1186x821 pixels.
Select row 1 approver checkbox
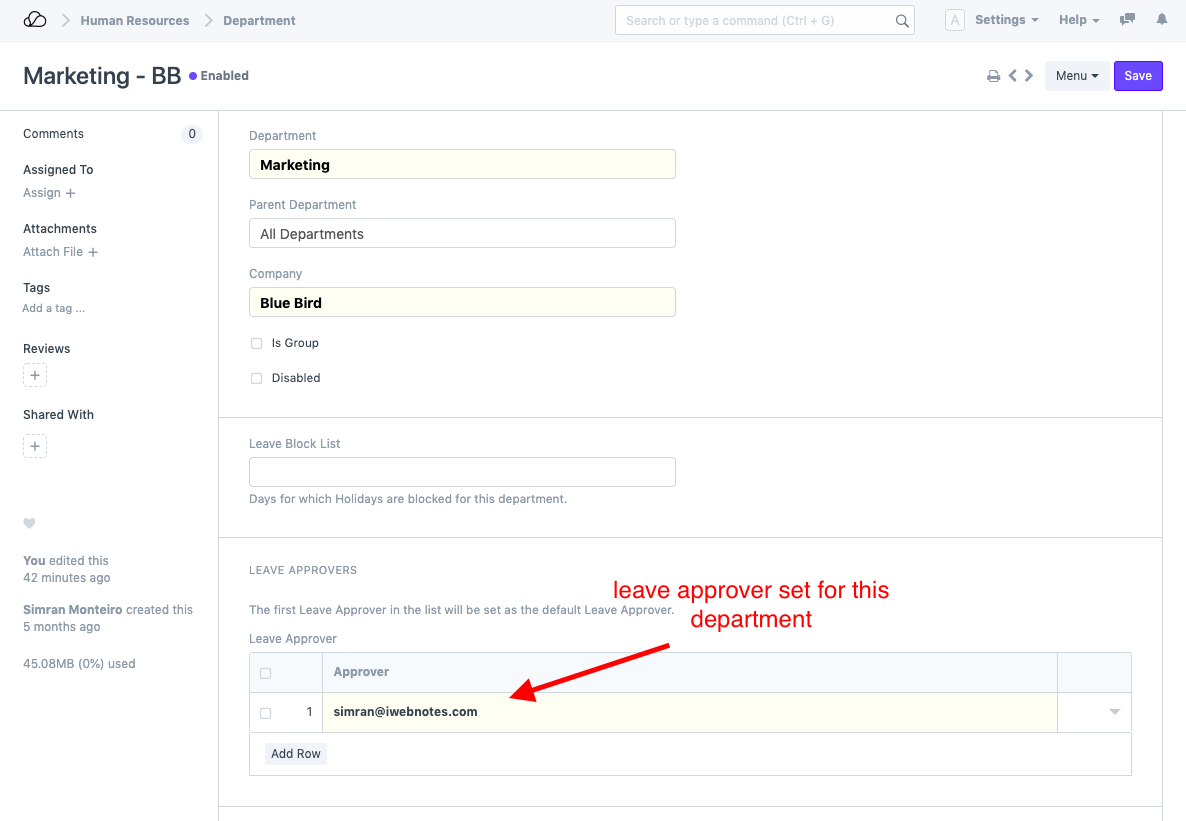[x=265, y=713]
